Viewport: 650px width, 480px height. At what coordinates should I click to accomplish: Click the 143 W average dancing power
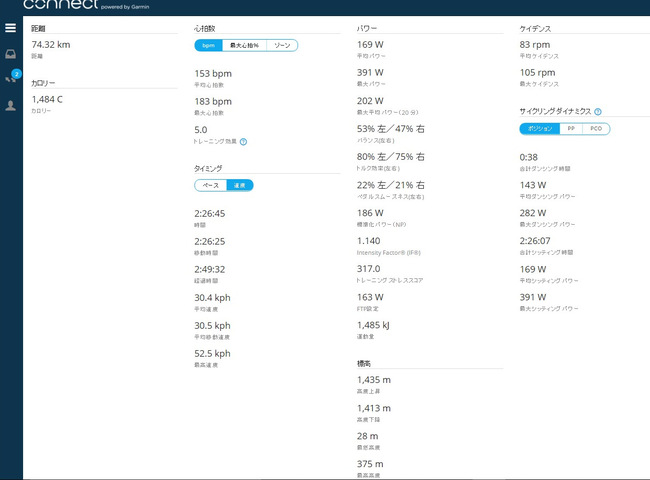533,185
